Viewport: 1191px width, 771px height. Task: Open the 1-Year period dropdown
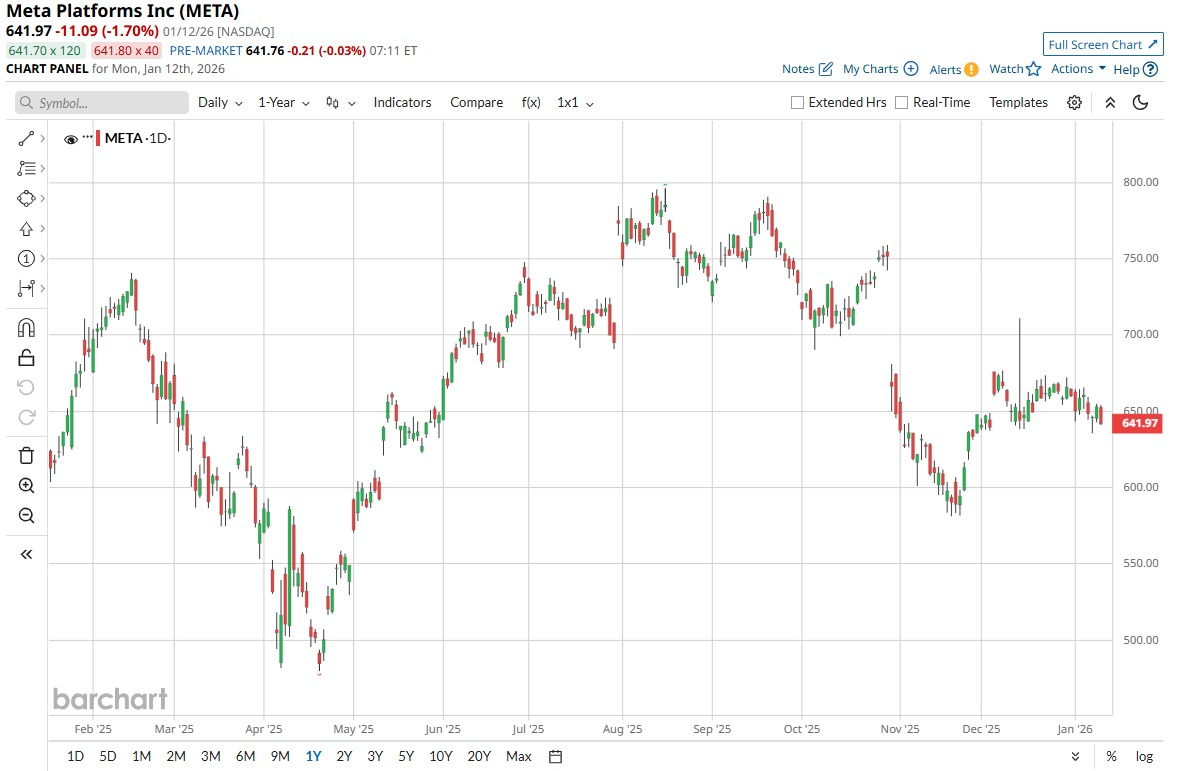284,103
